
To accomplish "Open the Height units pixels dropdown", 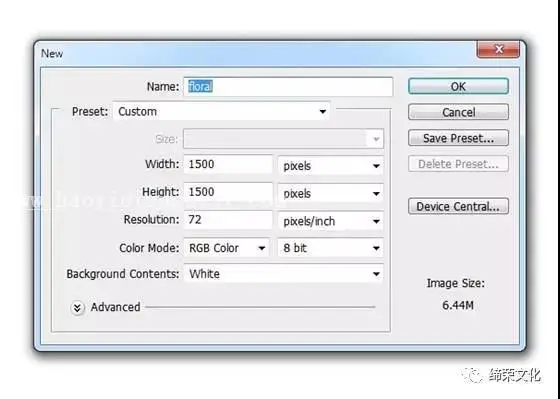I will point(331,193).
